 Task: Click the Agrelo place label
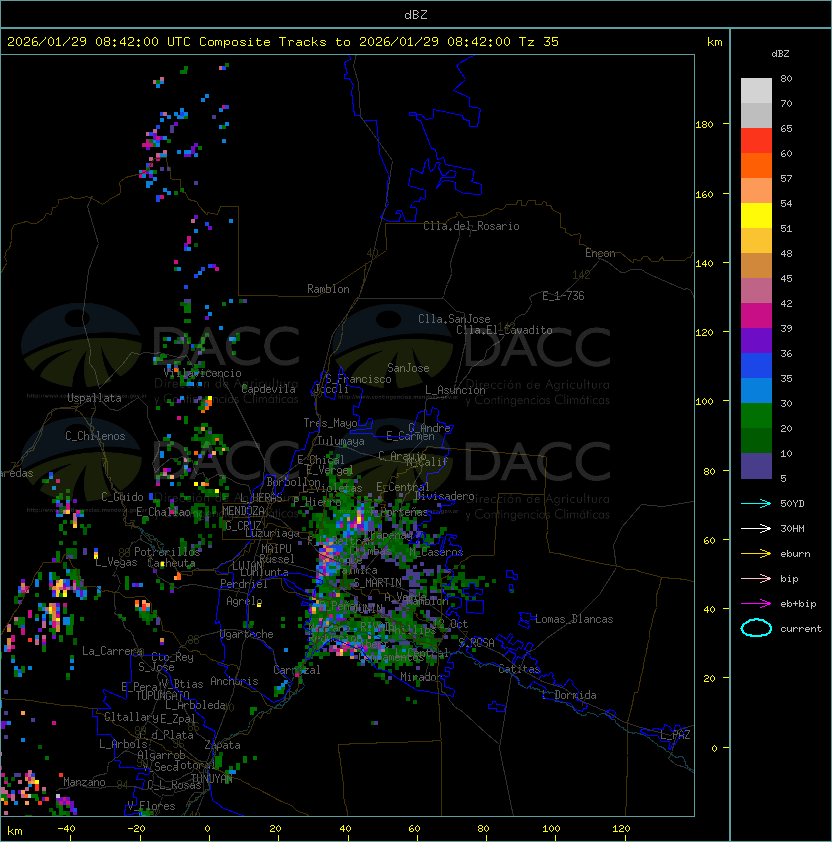[244, 601]
